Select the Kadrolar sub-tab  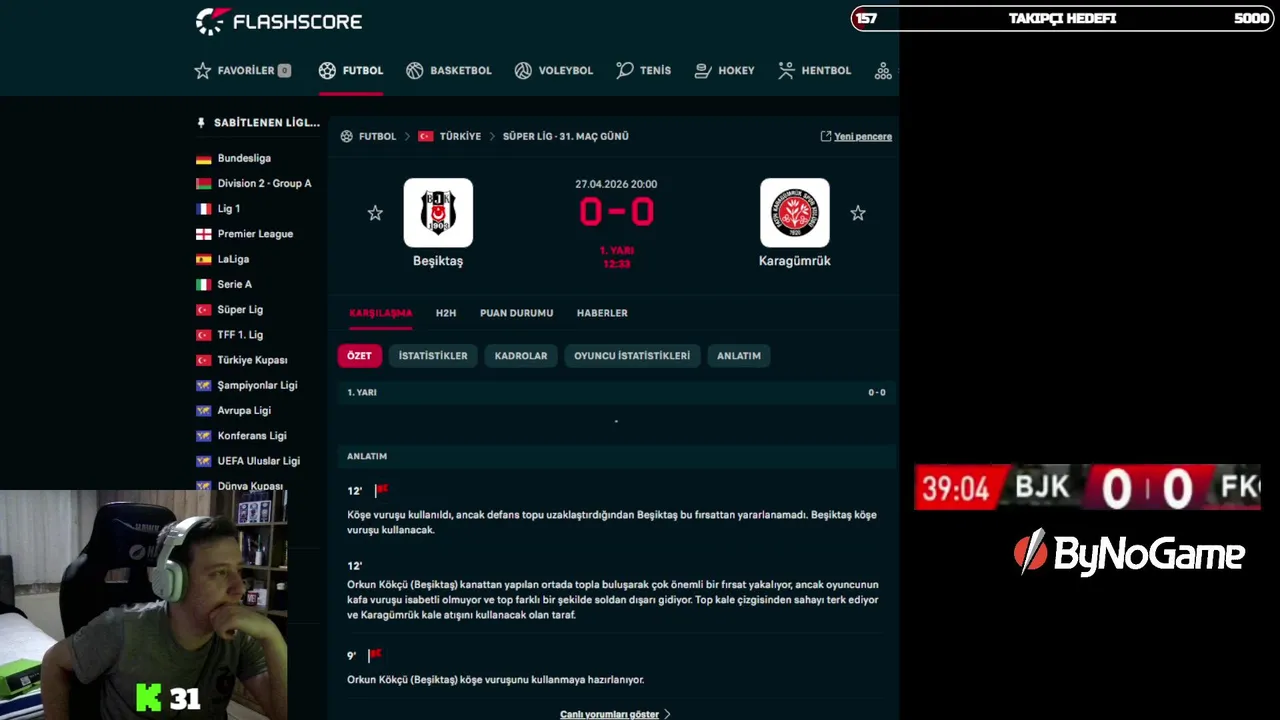(521, 356)
